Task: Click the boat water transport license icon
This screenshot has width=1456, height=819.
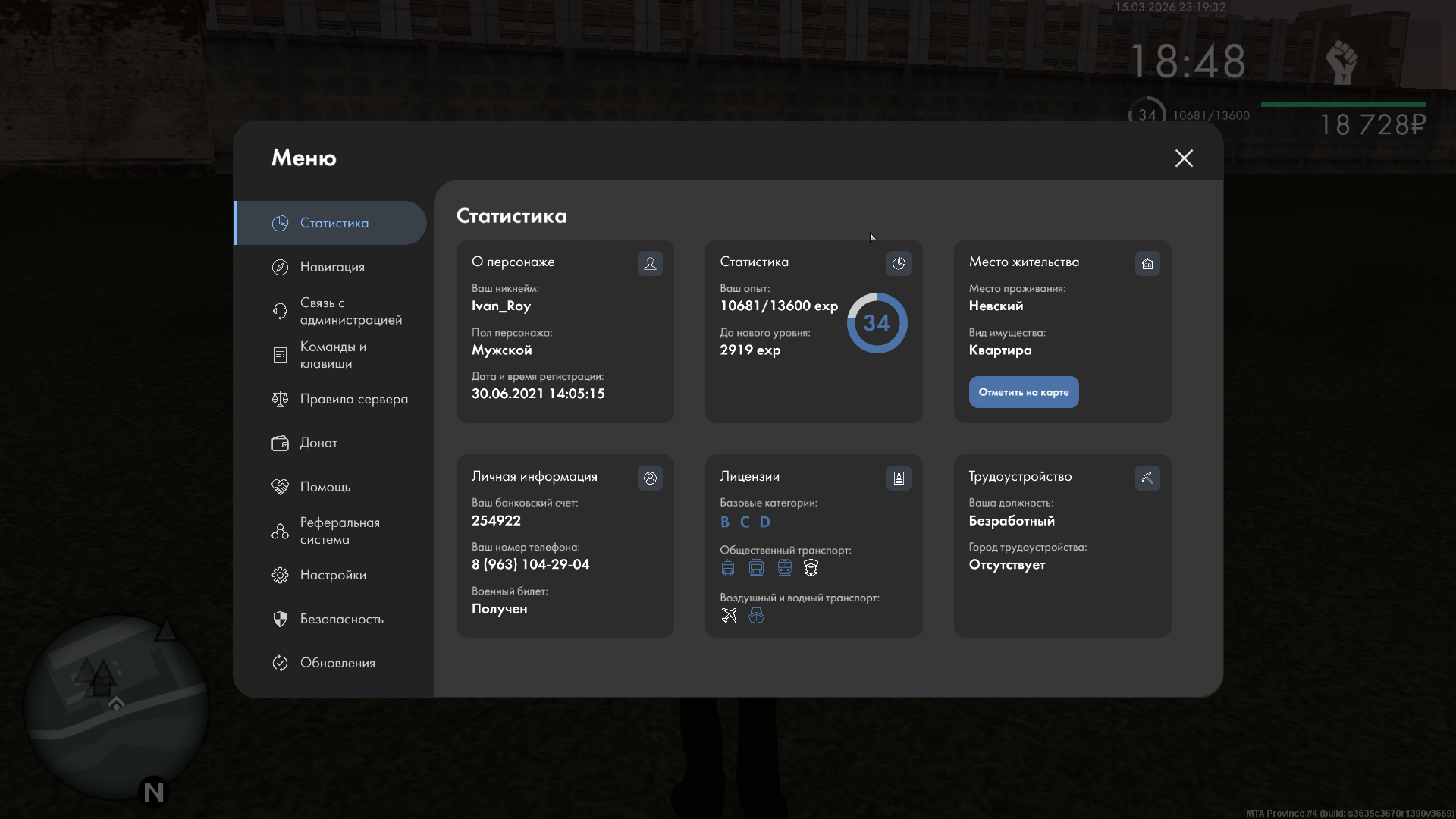Action: click(756, 616)
